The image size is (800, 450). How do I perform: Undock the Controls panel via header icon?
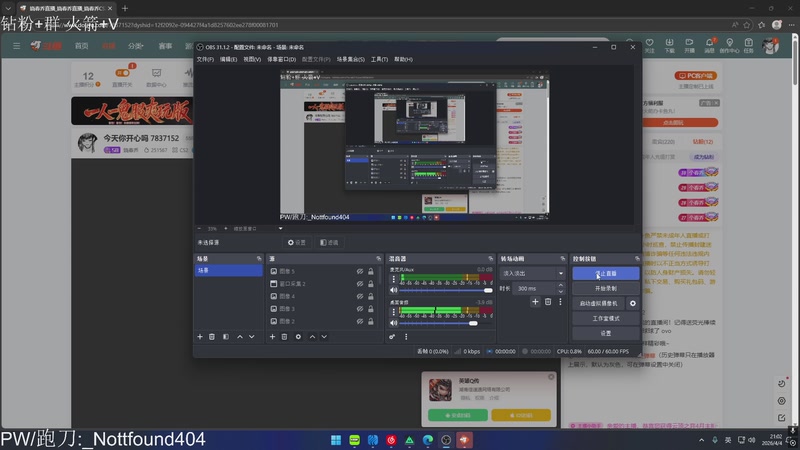tap(637, 259)
